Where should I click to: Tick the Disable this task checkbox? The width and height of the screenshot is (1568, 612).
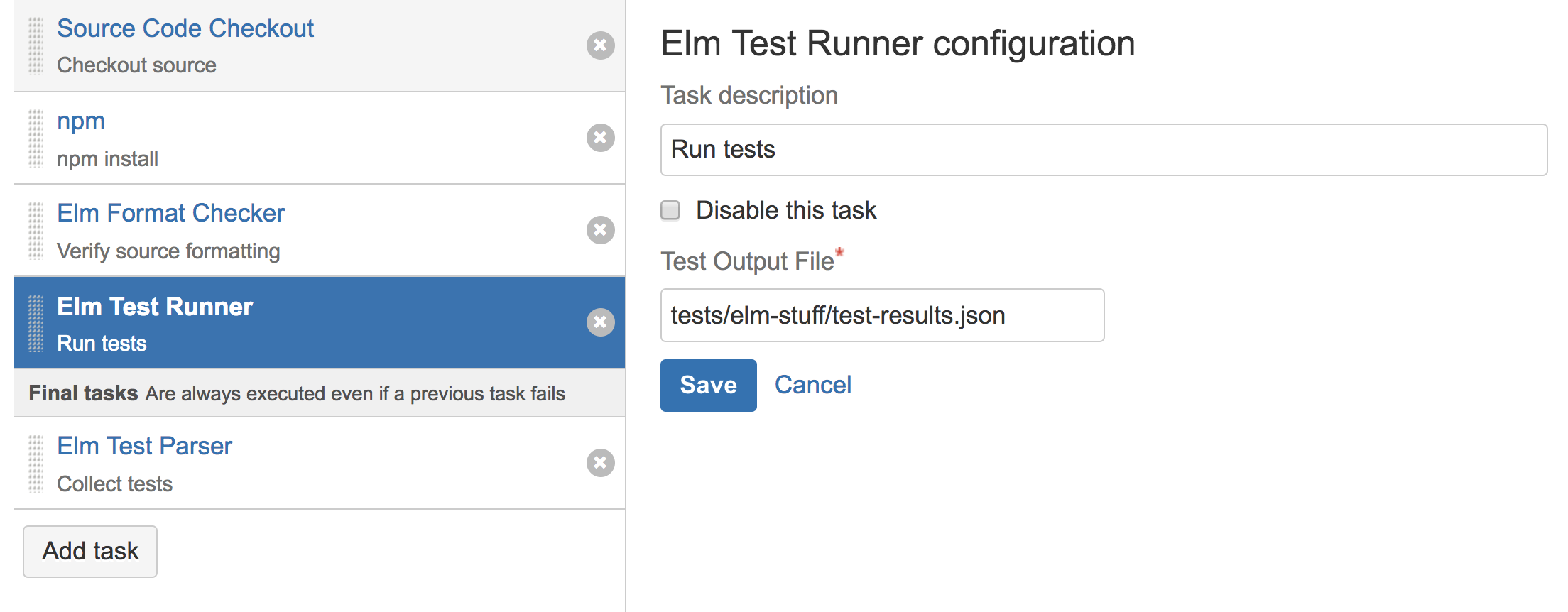pyautogui.click(x=670, y=210)
